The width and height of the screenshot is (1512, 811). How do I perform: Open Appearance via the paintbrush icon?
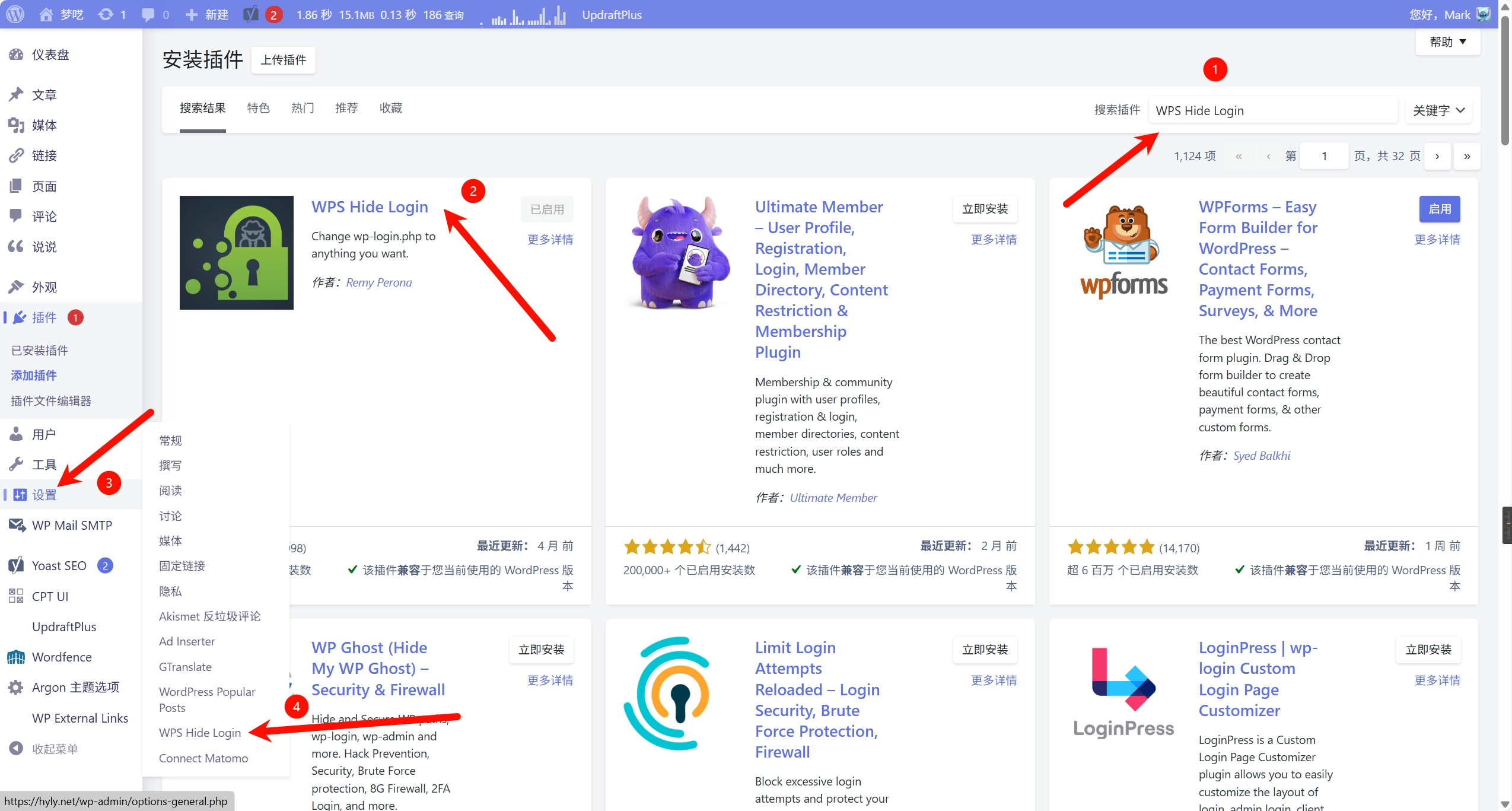(x=16, y=287)
